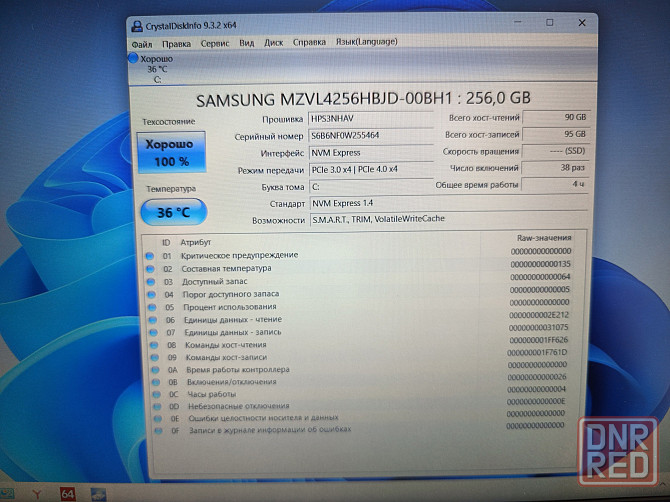This screenshot has width=670, height=502.
Task: Click the Прошивка field HPS3NHAV
Action: click(370, 119)
